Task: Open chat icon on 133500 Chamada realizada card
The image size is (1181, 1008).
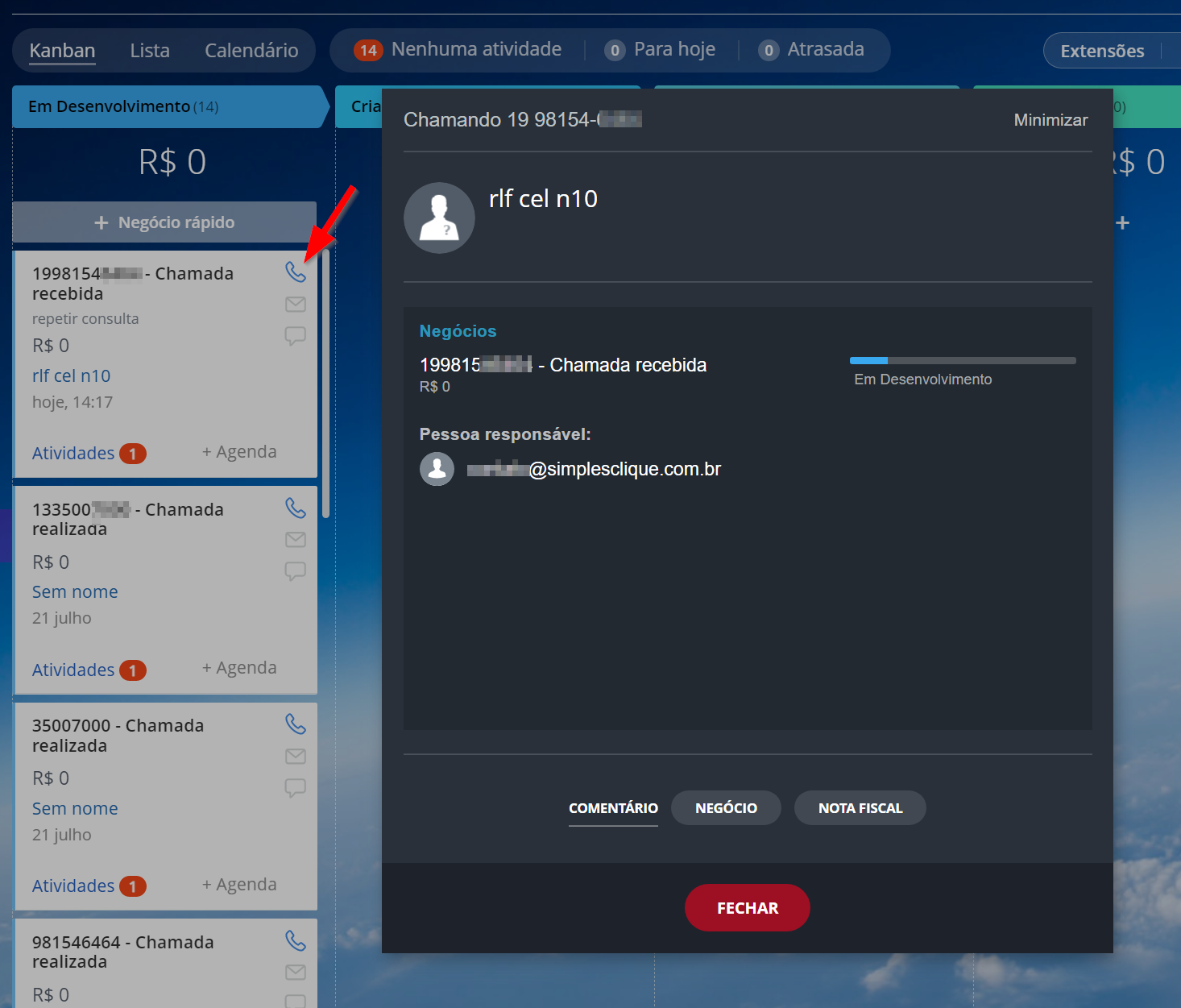Action: coord(296,571)
